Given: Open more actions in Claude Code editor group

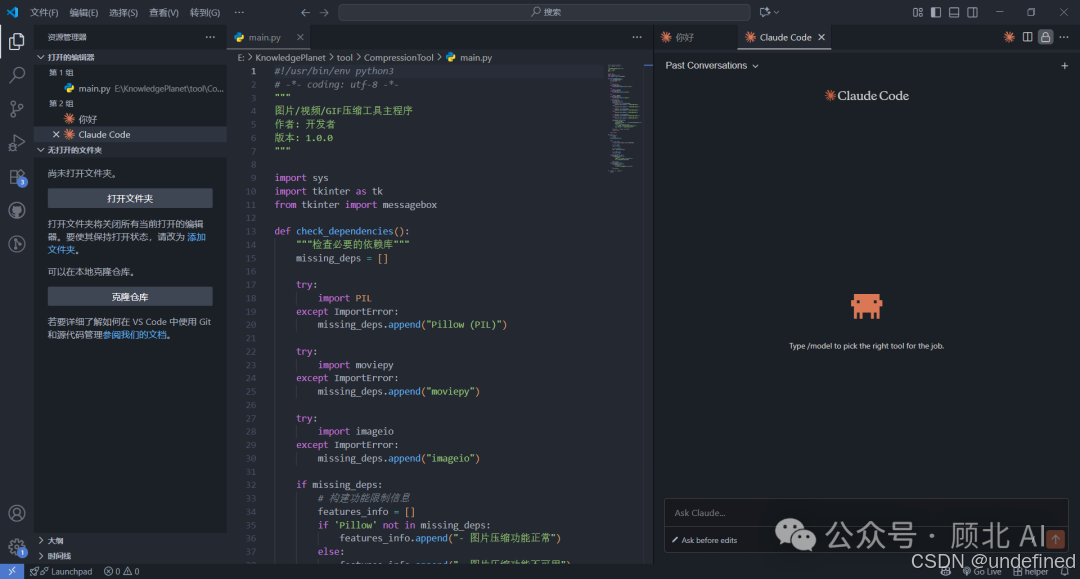Looking at the screenshot, I should tap(1064, 37).
